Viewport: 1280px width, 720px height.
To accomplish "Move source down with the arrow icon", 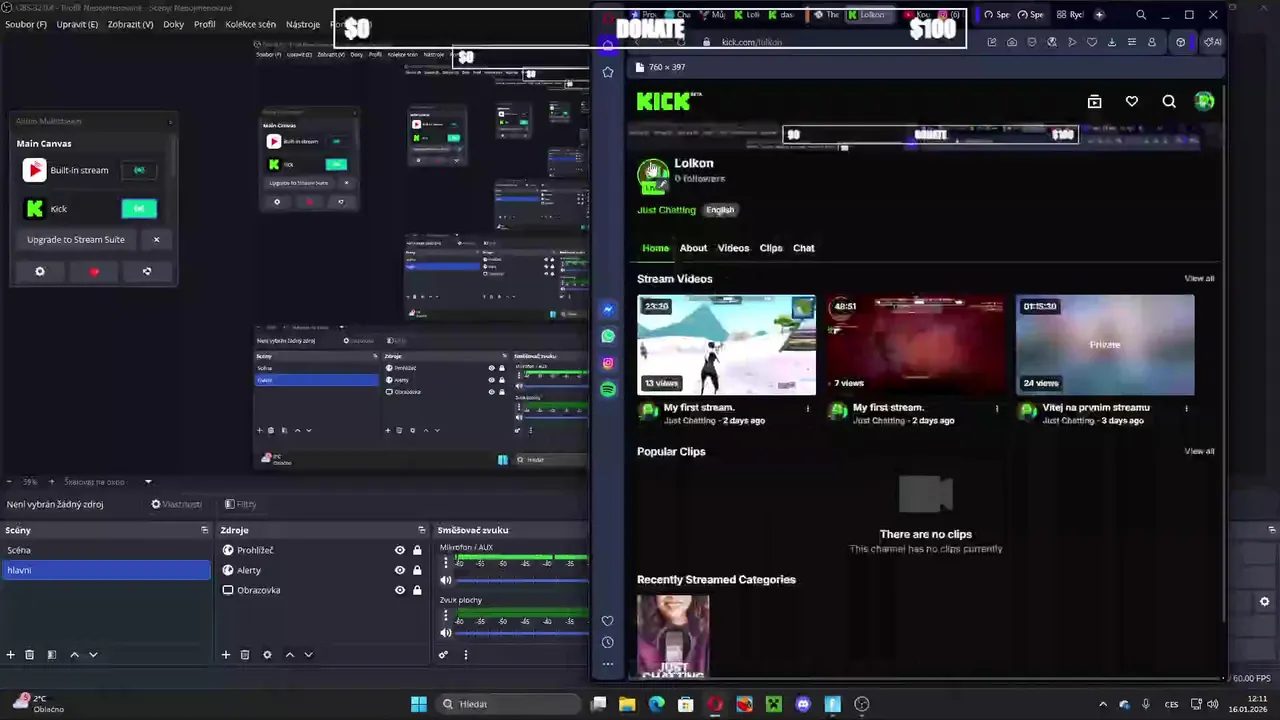I will click(x=308, y=655).
